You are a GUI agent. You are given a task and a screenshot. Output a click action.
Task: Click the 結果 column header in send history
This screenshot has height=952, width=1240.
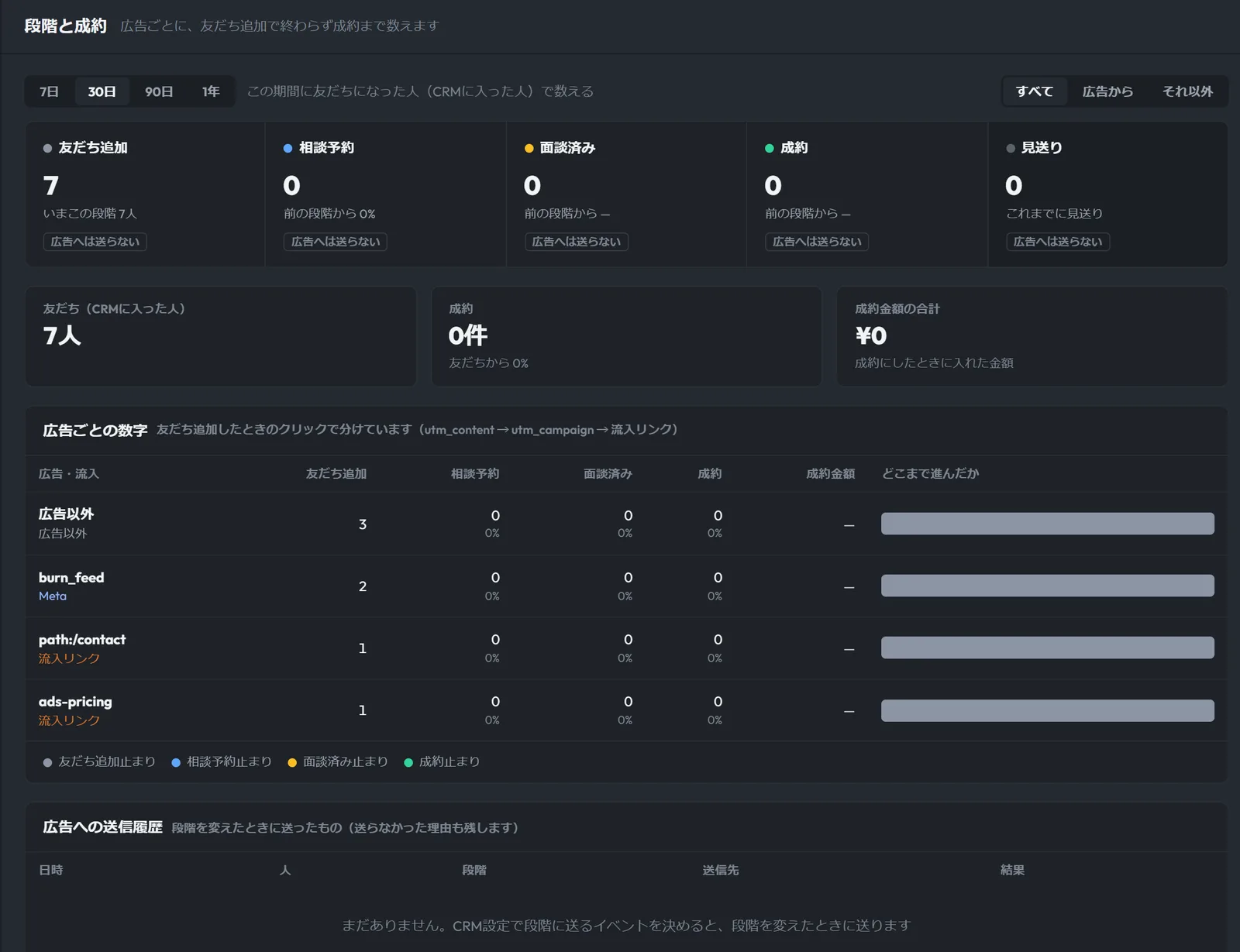(x=1012, y=870)
